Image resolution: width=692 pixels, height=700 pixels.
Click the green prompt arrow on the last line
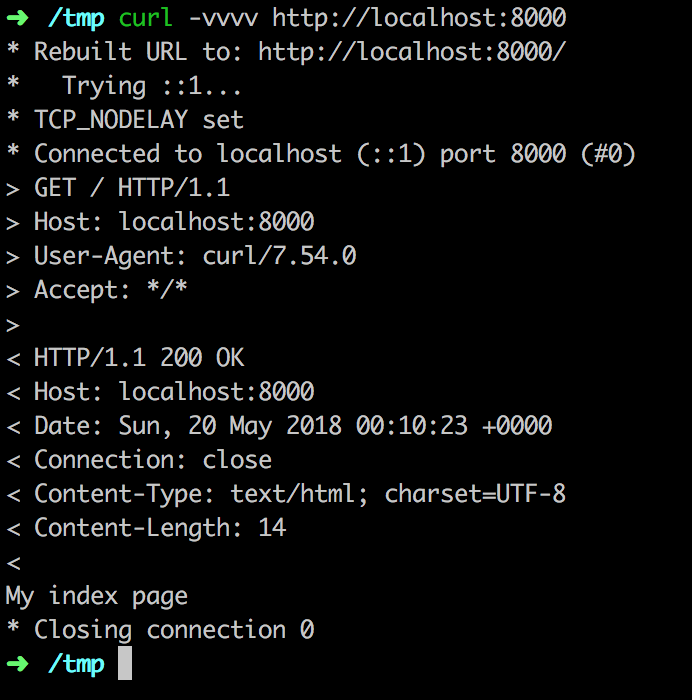point(18,664)
